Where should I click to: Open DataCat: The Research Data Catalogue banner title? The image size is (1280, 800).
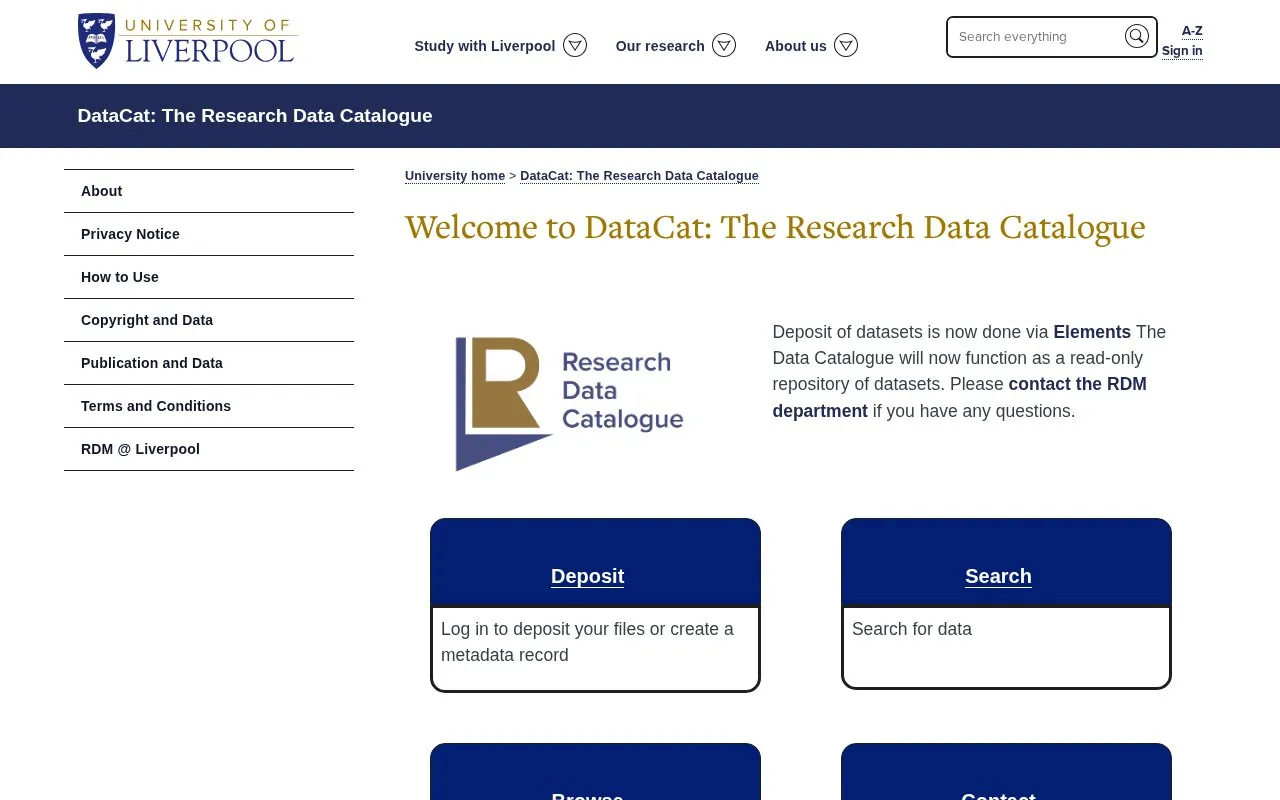(255, 116)
